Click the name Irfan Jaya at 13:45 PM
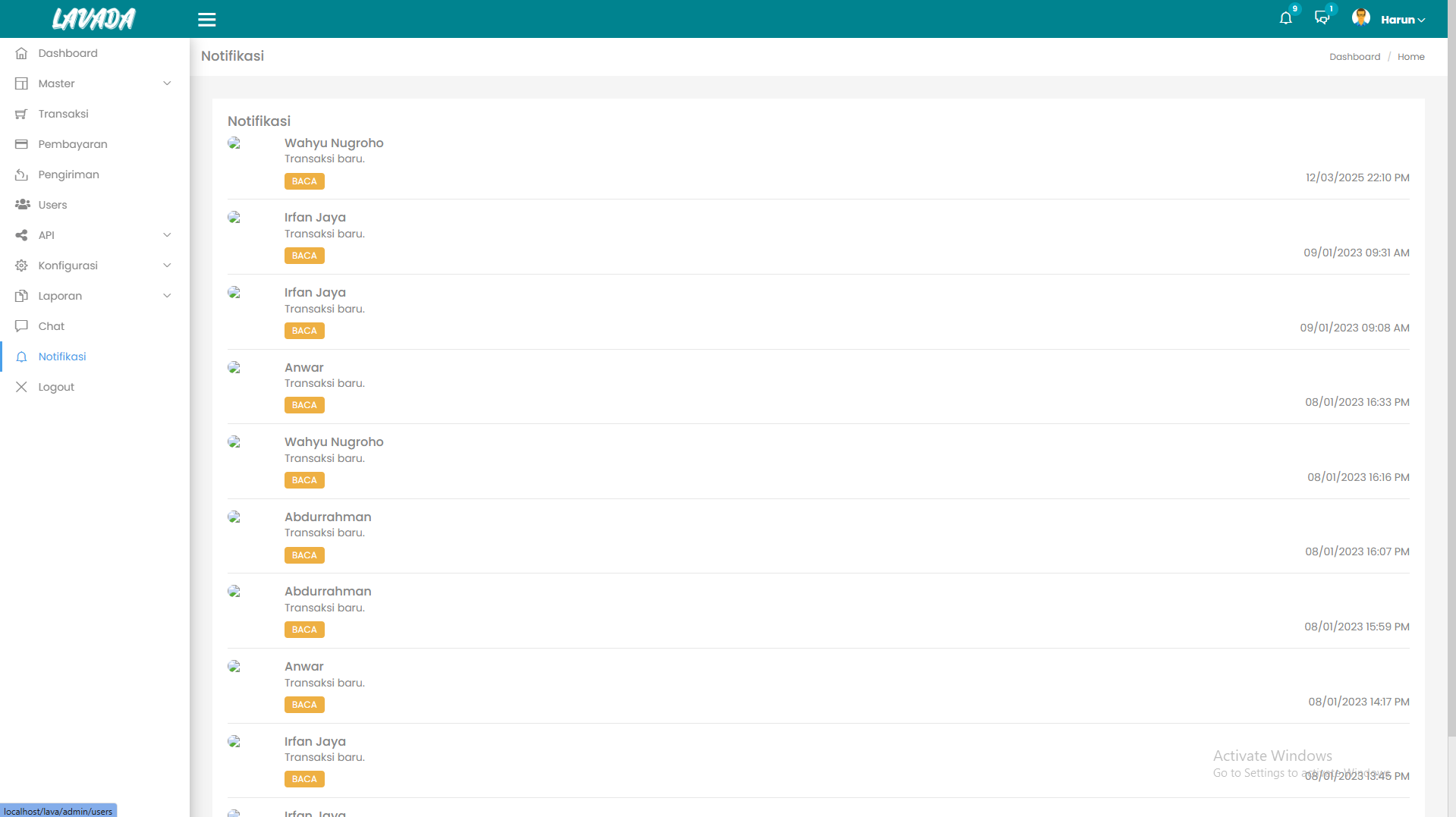The width and height of the screenshot is (1456, 817). click(x=315, y=742)
